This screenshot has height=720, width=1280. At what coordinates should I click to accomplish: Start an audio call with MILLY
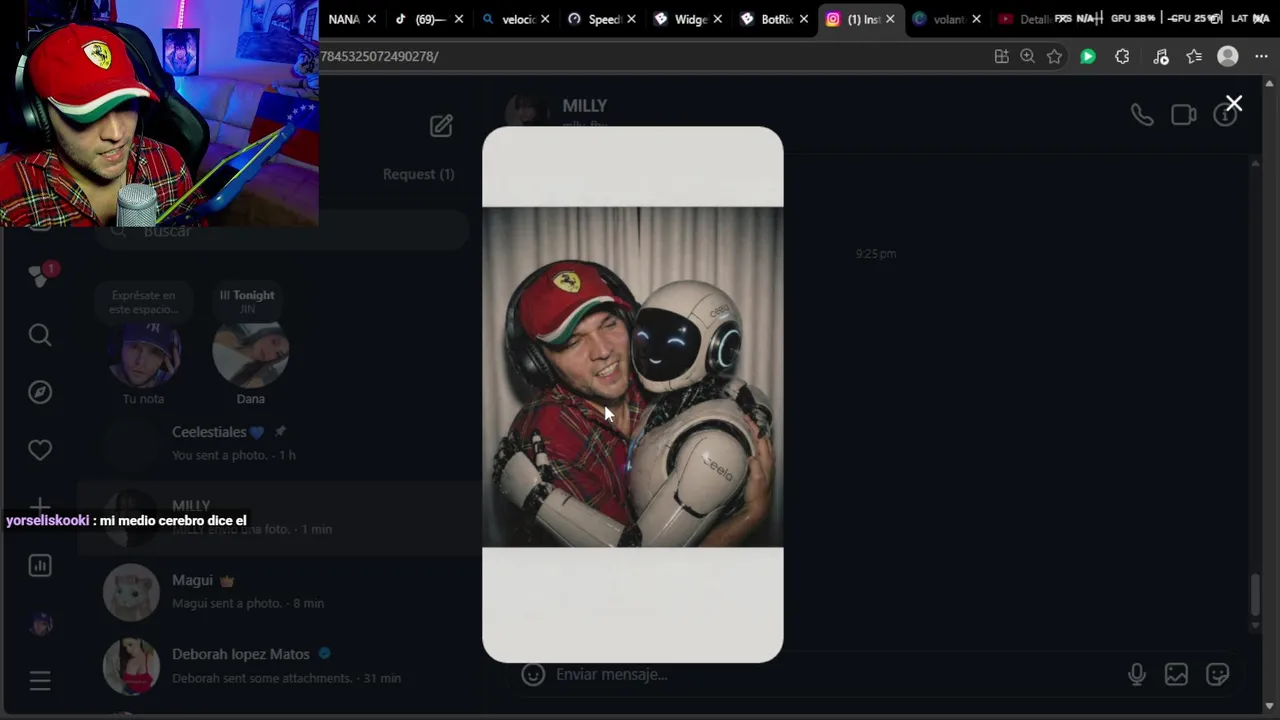point(1142,115)
